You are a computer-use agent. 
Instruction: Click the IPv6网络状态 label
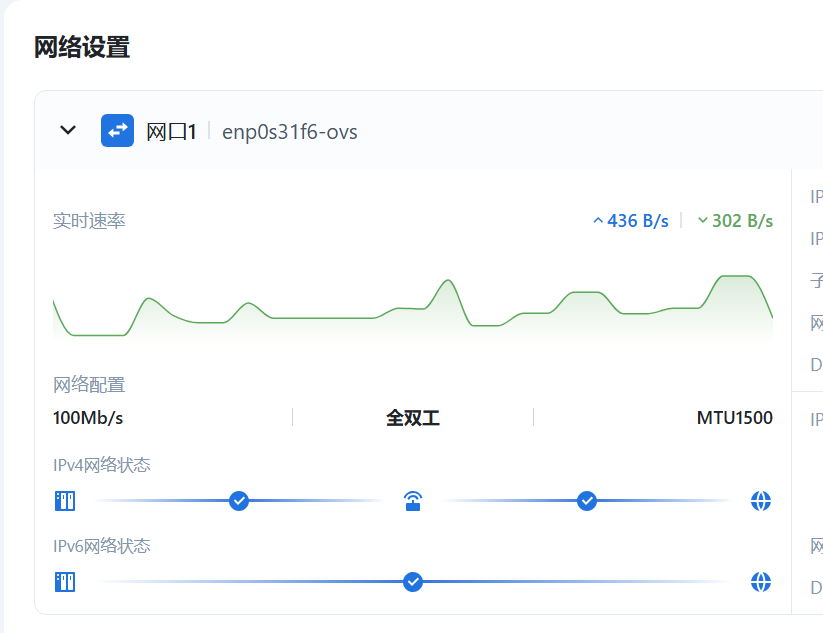click(x=102, y=546)
